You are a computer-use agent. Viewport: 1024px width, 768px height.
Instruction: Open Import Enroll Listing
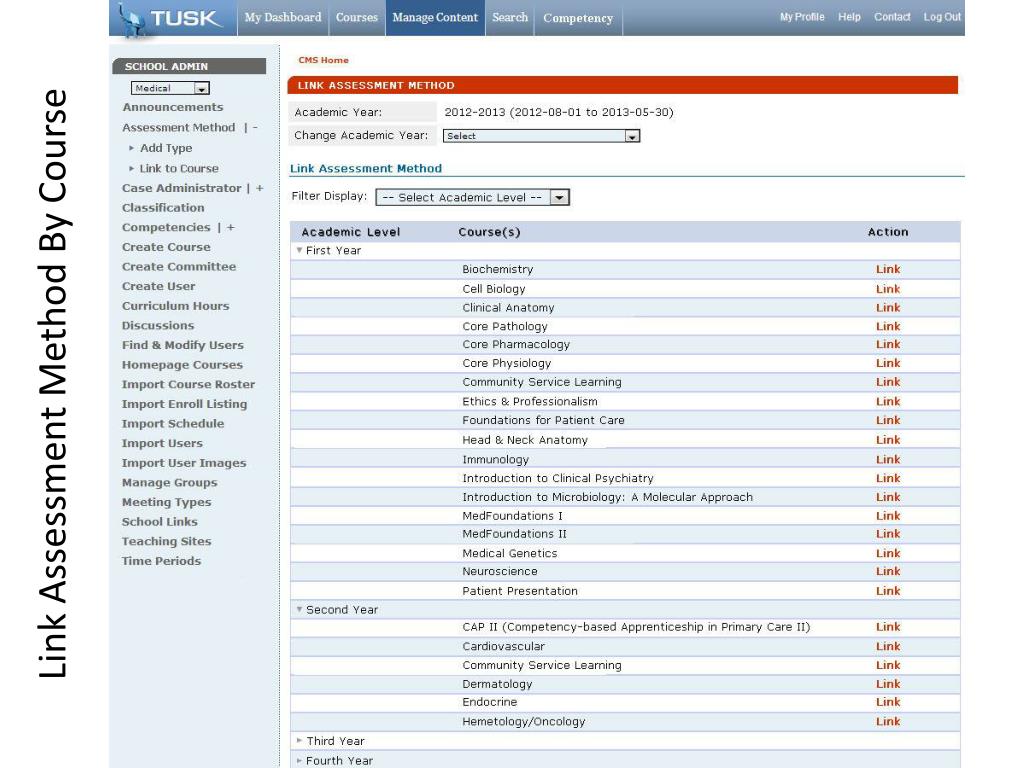(184, 404)
